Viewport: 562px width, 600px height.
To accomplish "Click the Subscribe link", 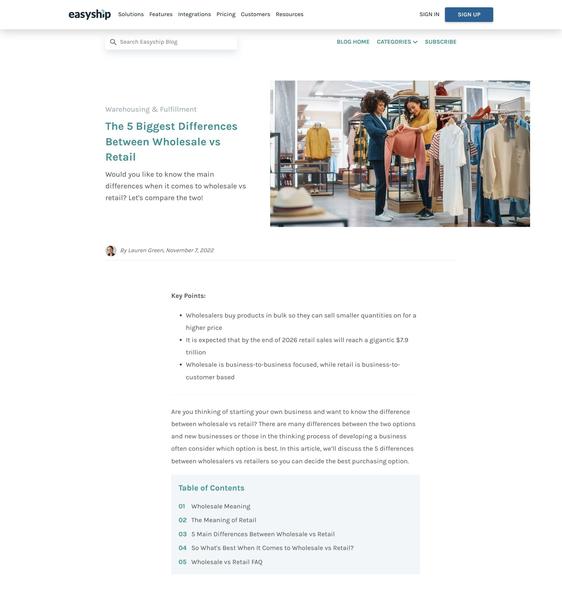I will pyautogui.click(x=440, y=42).
